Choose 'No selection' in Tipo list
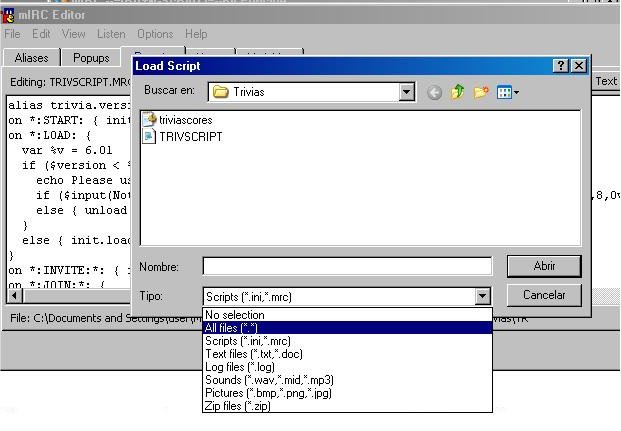Viewport: 621px width, 431px height. (x=347, y=315)
